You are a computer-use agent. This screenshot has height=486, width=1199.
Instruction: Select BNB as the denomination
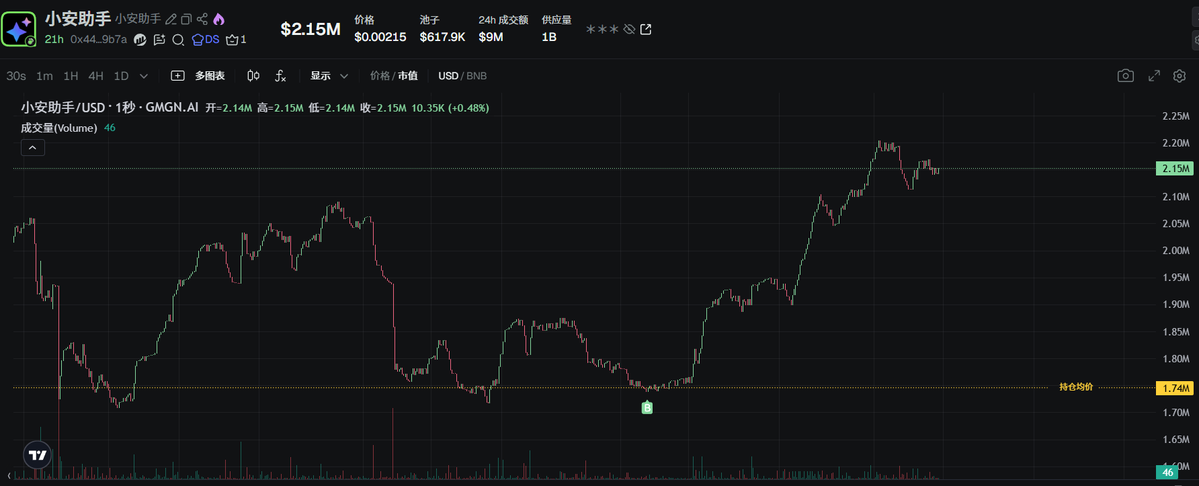(476, 76)
